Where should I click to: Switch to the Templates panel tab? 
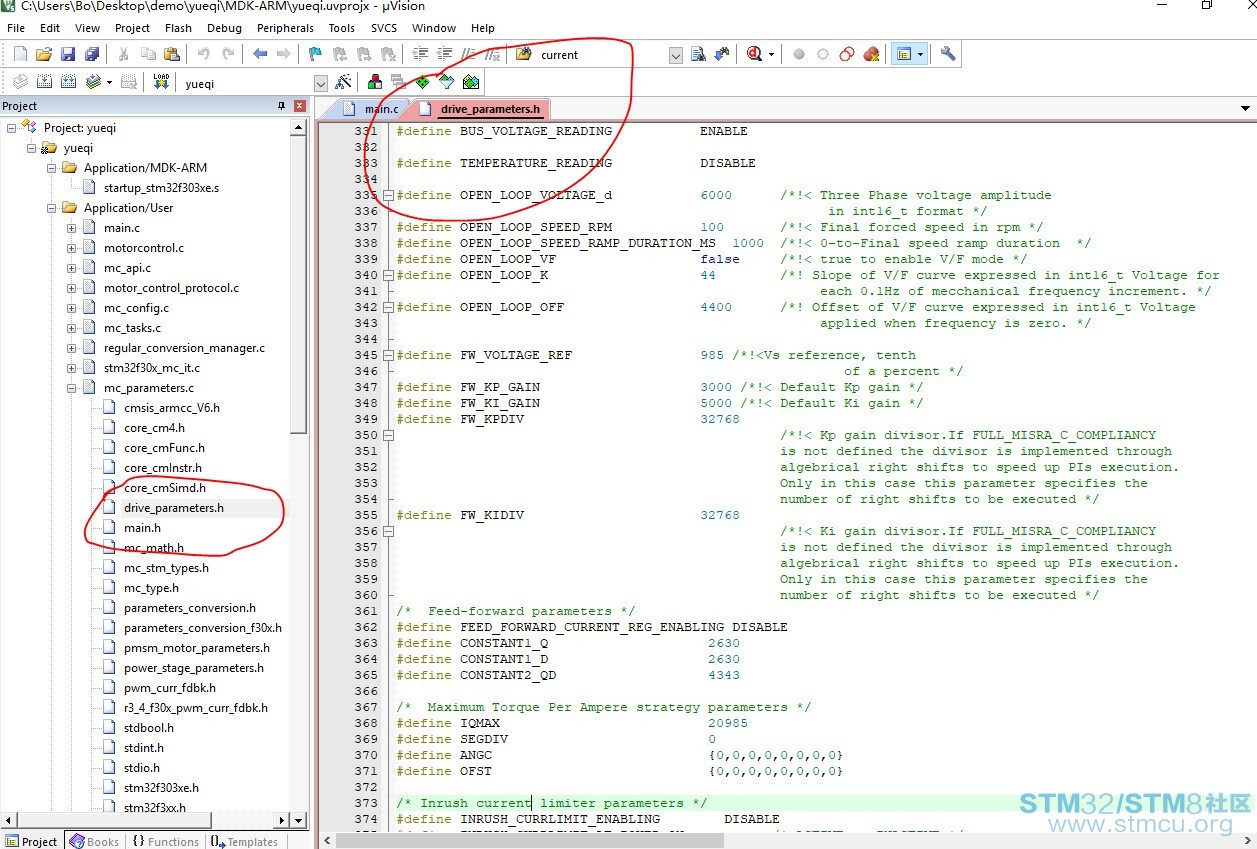point(244,841)
